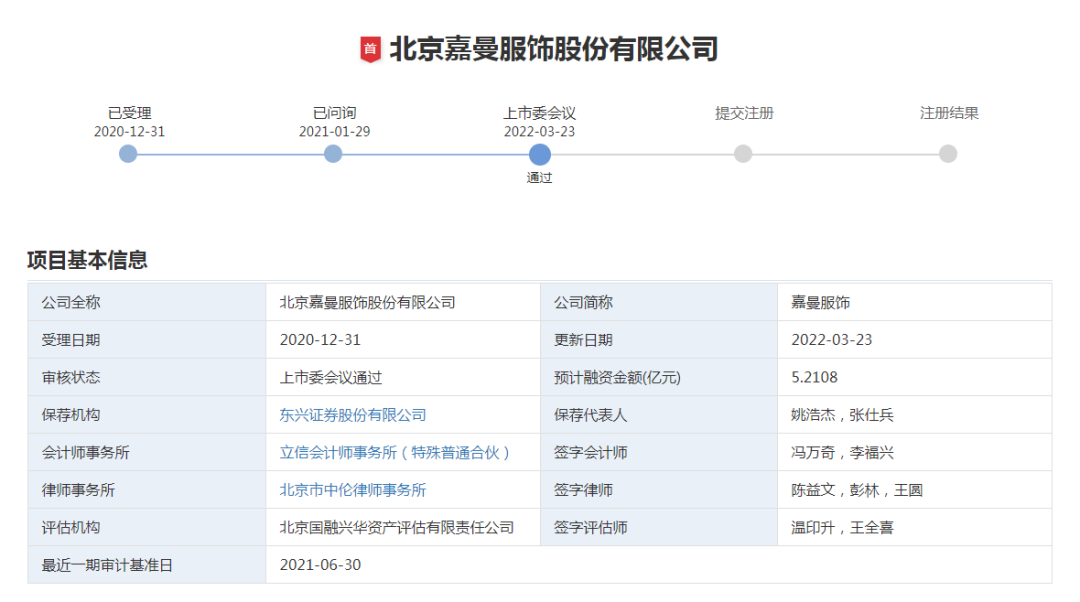Click the 已受理 step label
This screenshot has width=1080, height=602.
click(129, 113)
